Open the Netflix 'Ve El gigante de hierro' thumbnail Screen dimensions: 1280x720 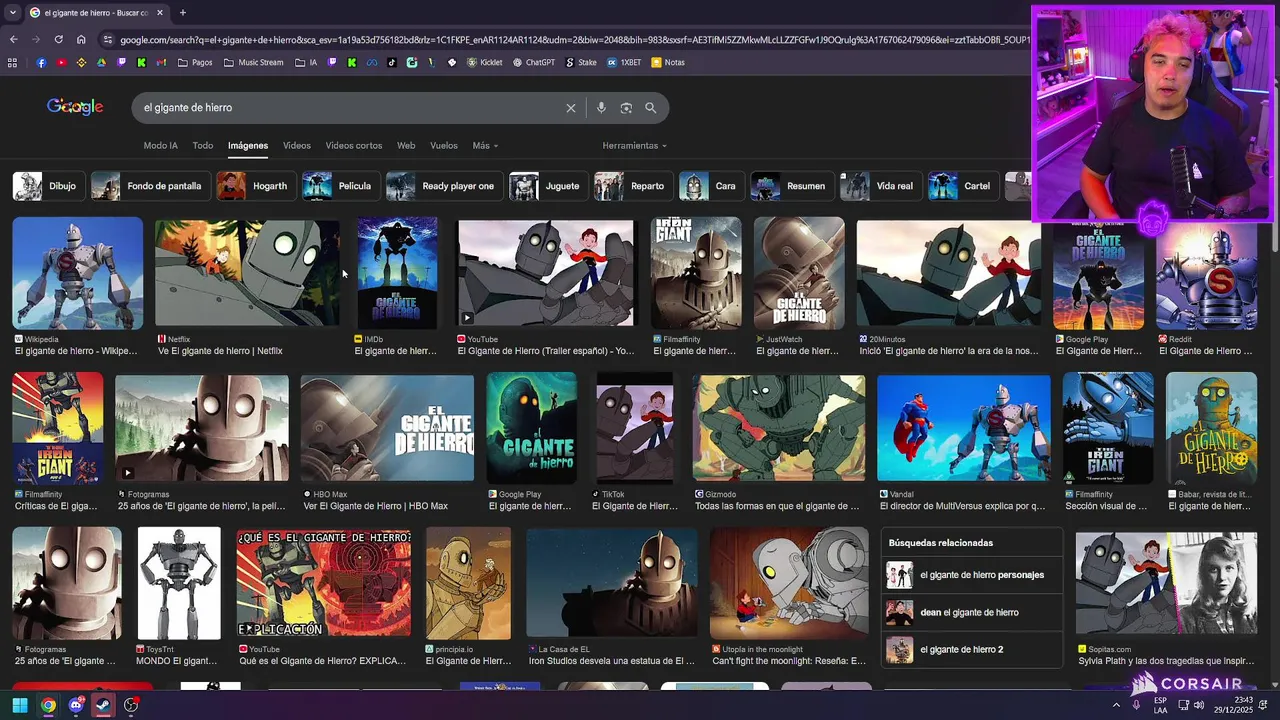point(247,273)
